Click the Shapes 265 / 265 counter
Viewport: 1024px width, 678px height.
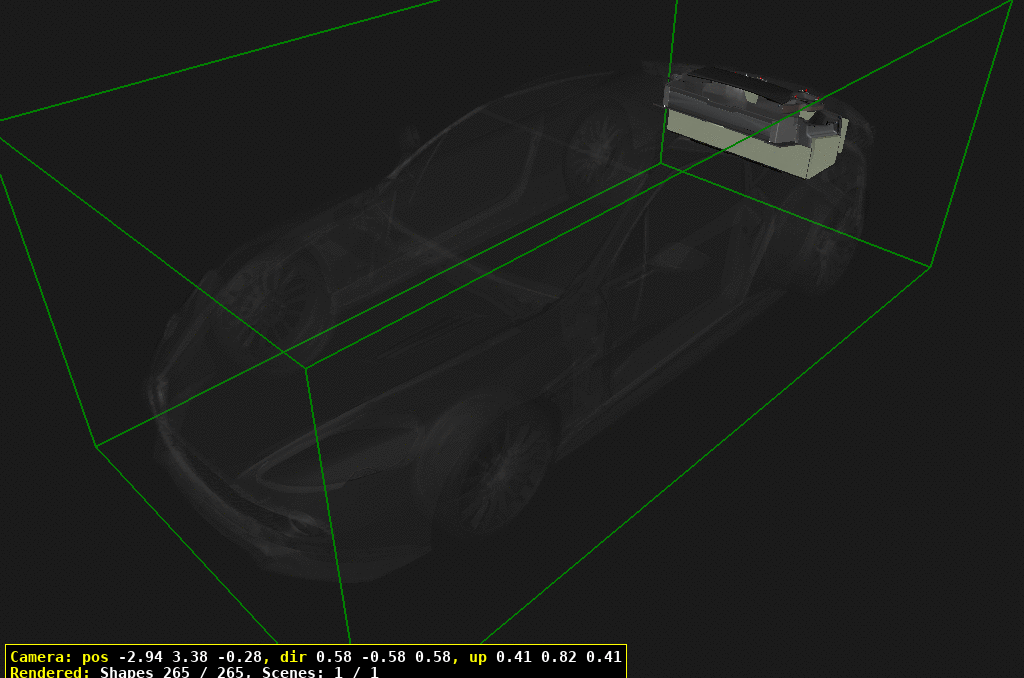(x=176, y=672)
